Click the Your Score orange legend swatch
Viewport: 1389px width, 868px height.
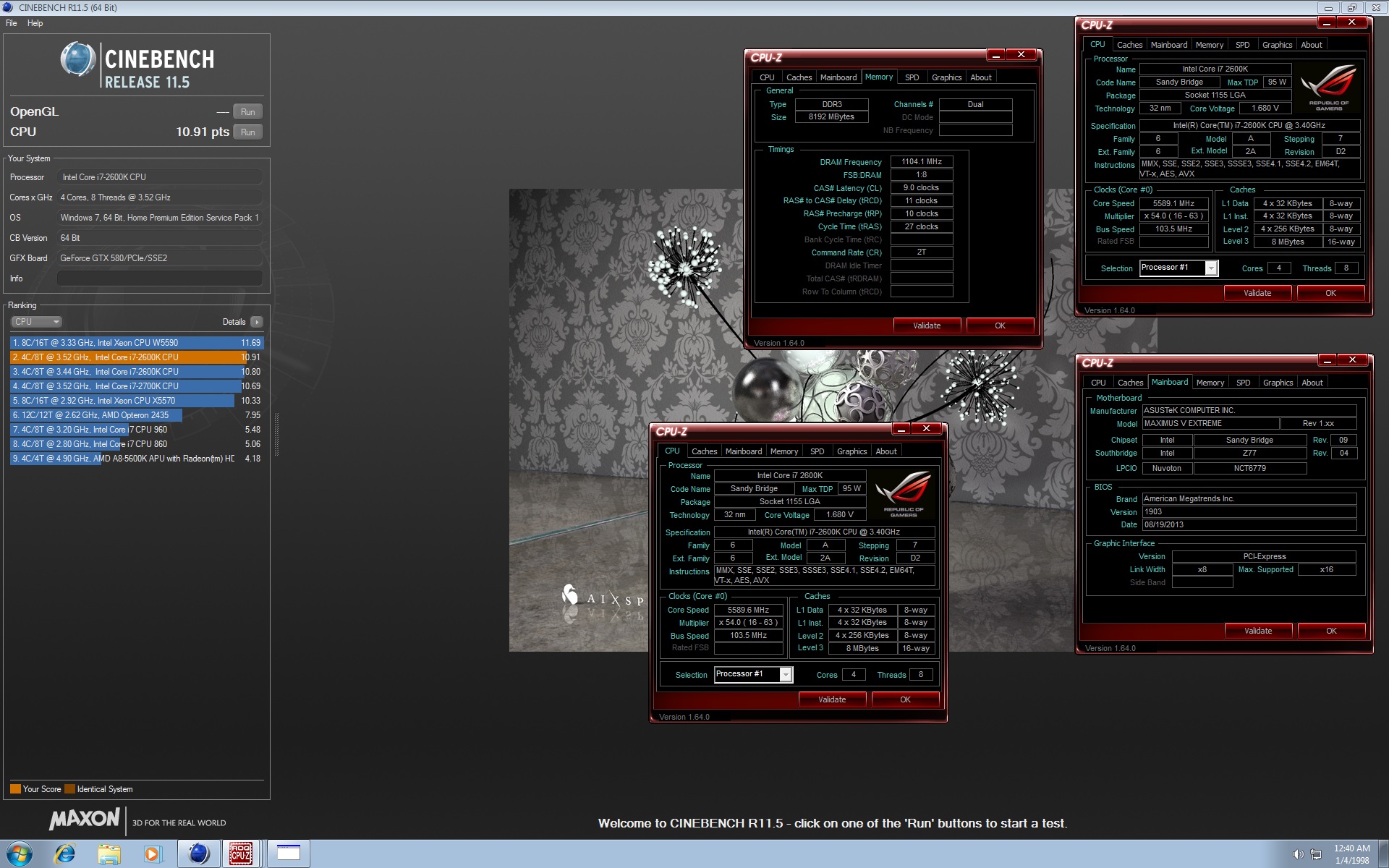(x=15, y=789)
